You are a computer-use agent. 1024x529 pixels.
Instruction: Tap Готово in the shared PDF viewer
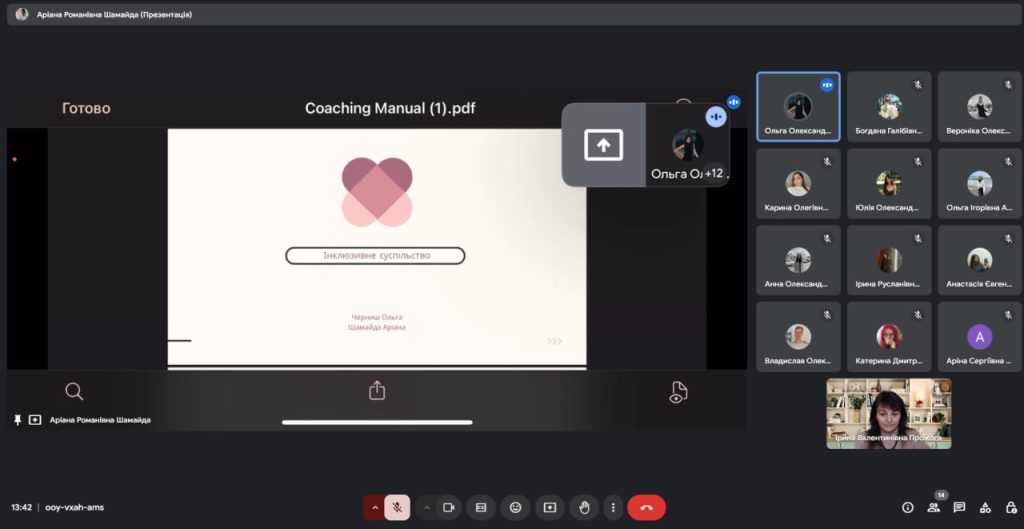pyautogui.click(x=86, y=108)
